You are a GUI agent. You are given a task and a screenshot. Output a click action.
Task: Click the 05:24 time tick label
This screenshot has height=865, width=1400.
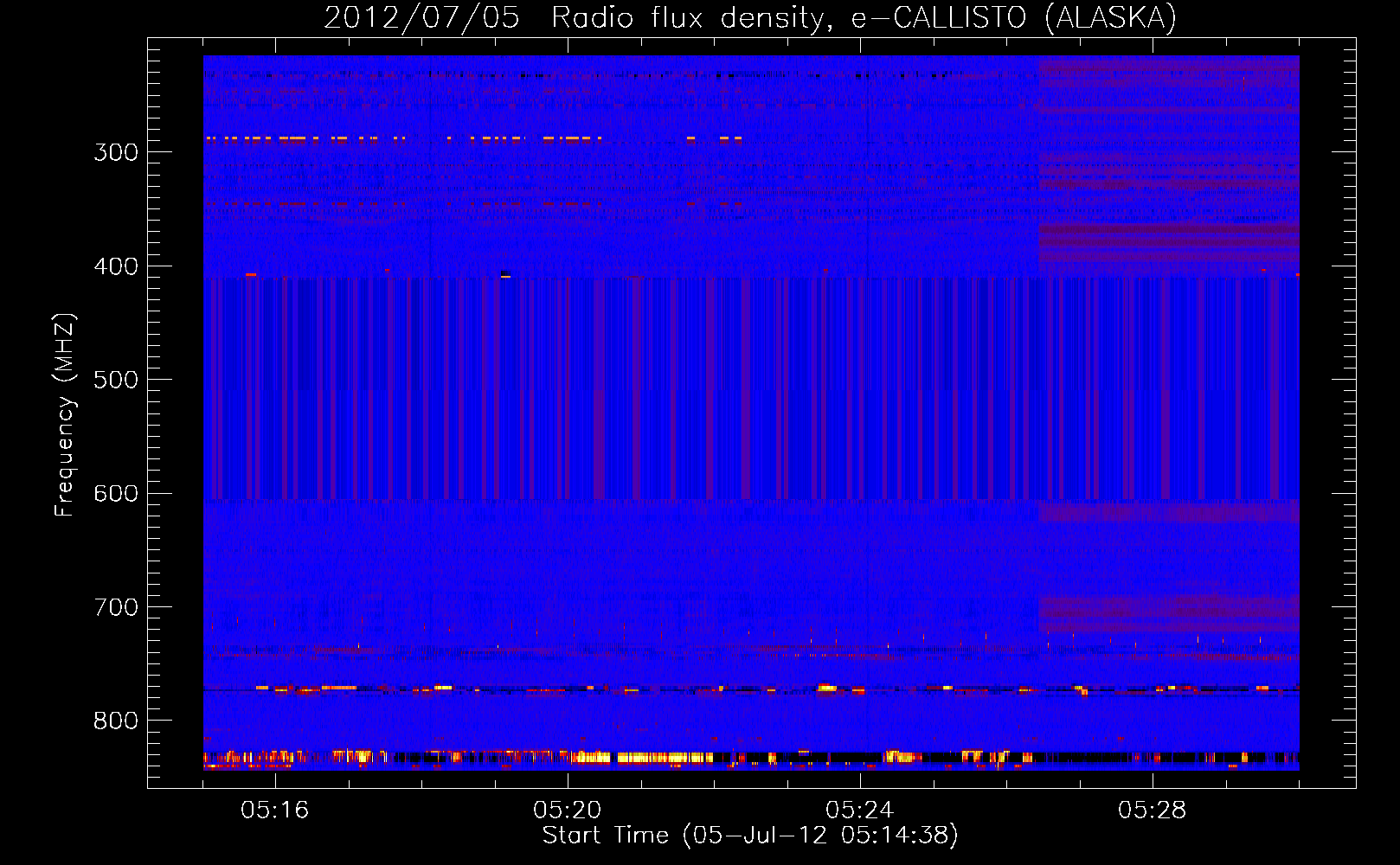point(859,810)
